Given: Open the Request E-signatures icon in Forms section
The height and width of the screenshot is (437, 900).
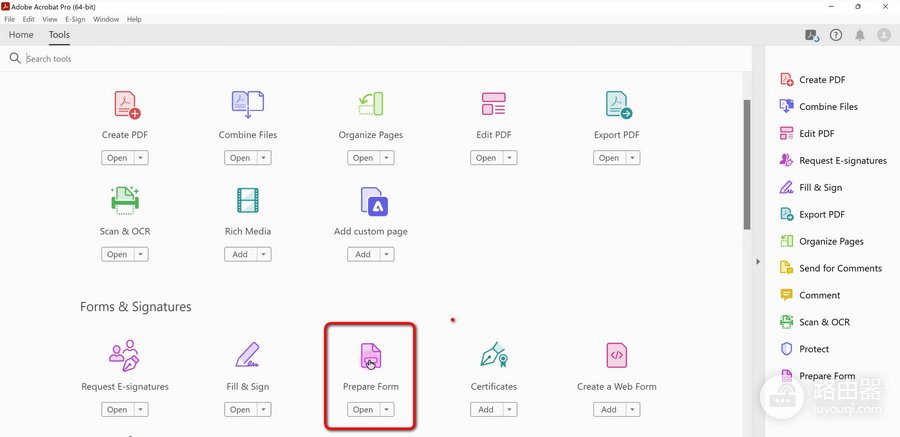Looking at the screenshot, I should point(124,356).
